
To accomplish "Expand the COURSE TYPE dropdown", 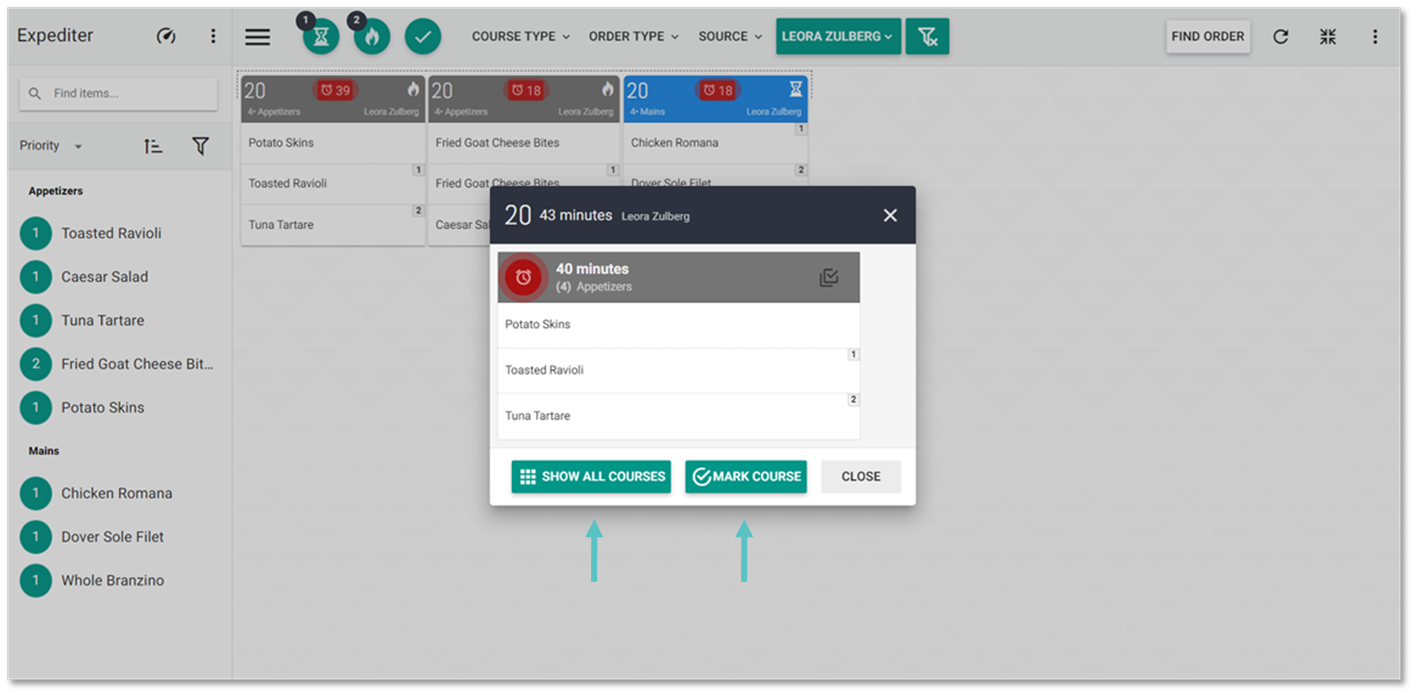I will [521, 37].
